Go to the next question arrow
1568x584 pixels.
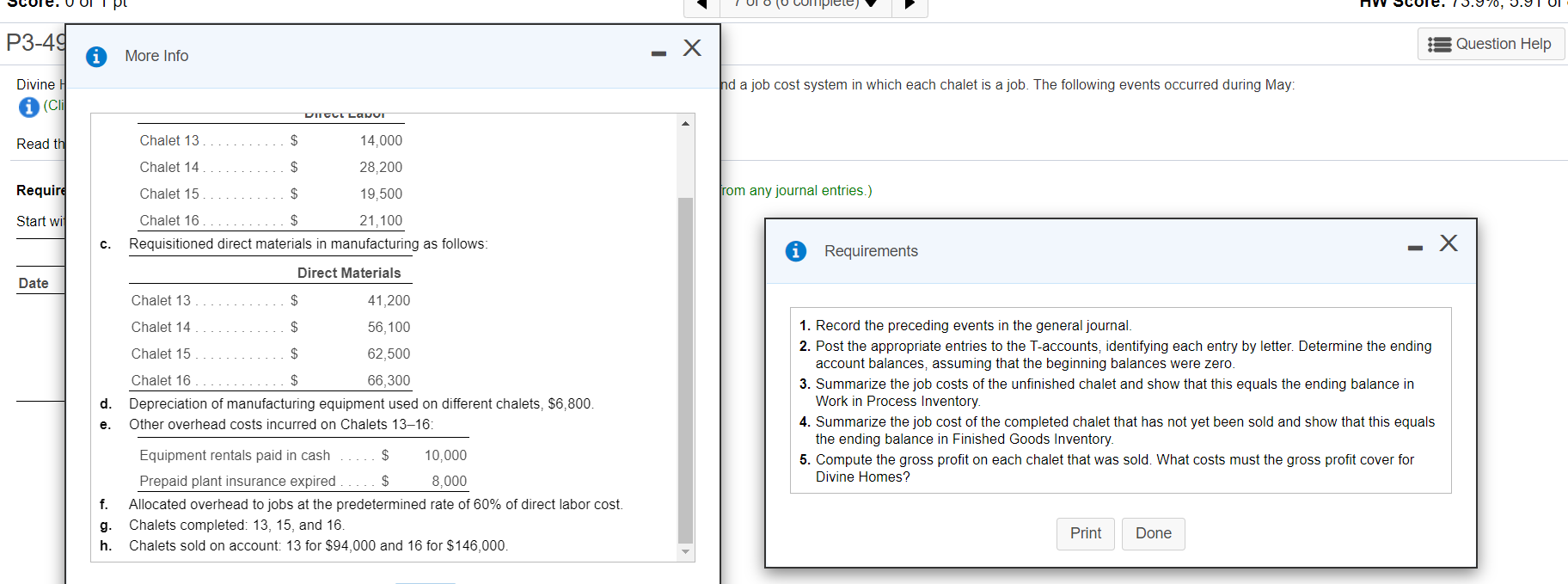point(910,5)
